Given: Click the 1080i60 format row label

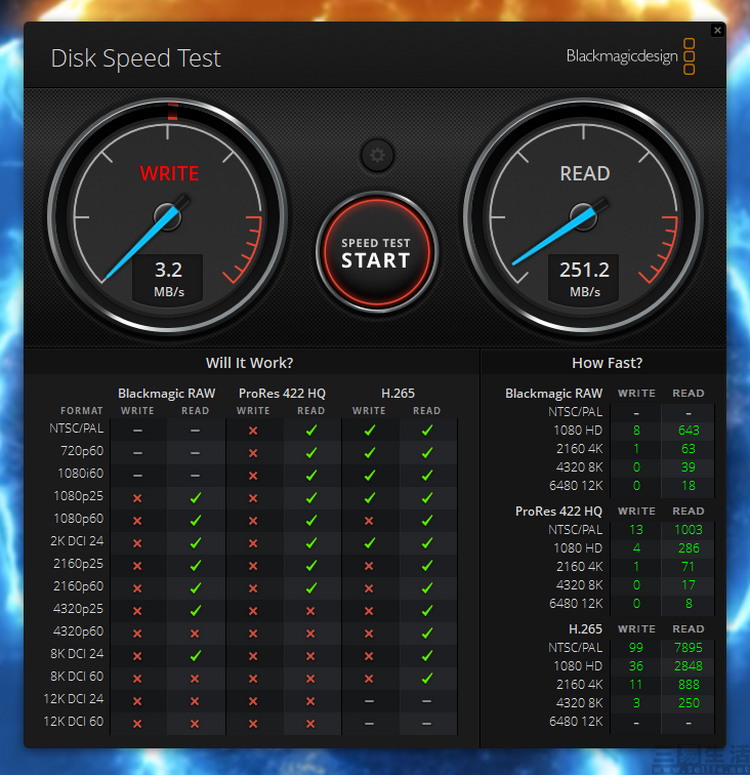Looking at the screenshot, I should (x=81, y=474).
